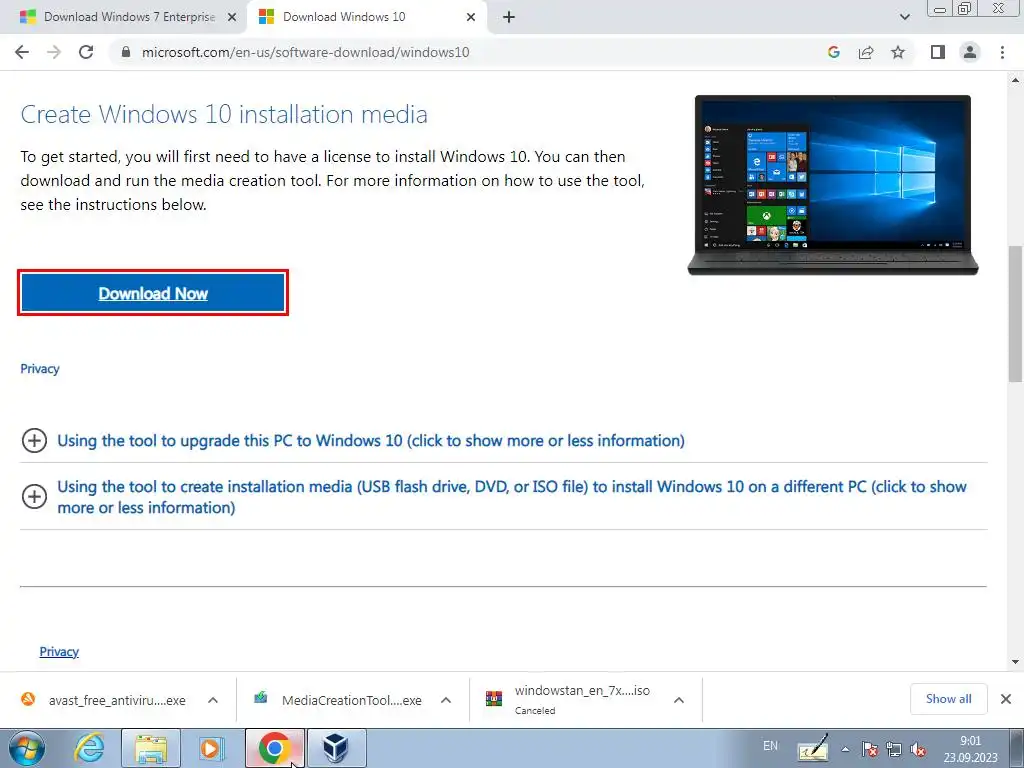This screenshot has width=1024, height=768.
Task: Click the Chrome taskbar icon
Action: 274,748
